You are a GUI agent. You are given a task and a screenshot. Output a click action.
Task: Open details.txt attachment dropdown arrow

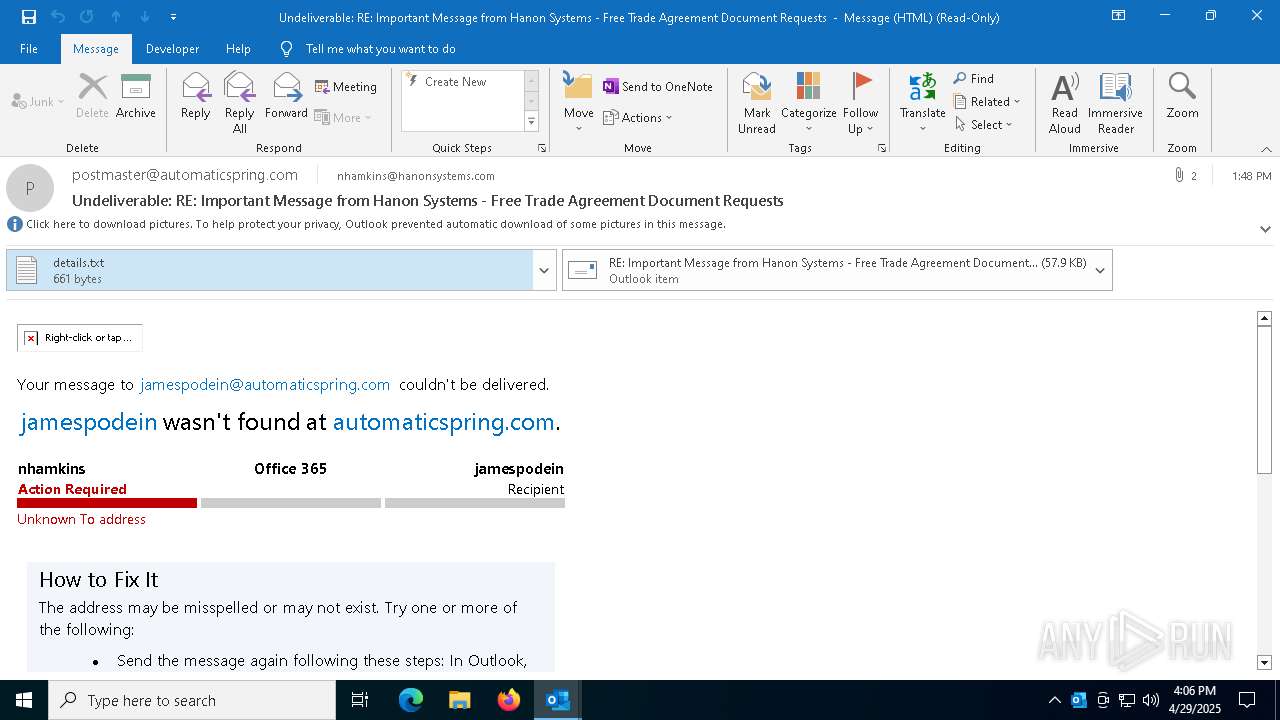coord(545,270)
